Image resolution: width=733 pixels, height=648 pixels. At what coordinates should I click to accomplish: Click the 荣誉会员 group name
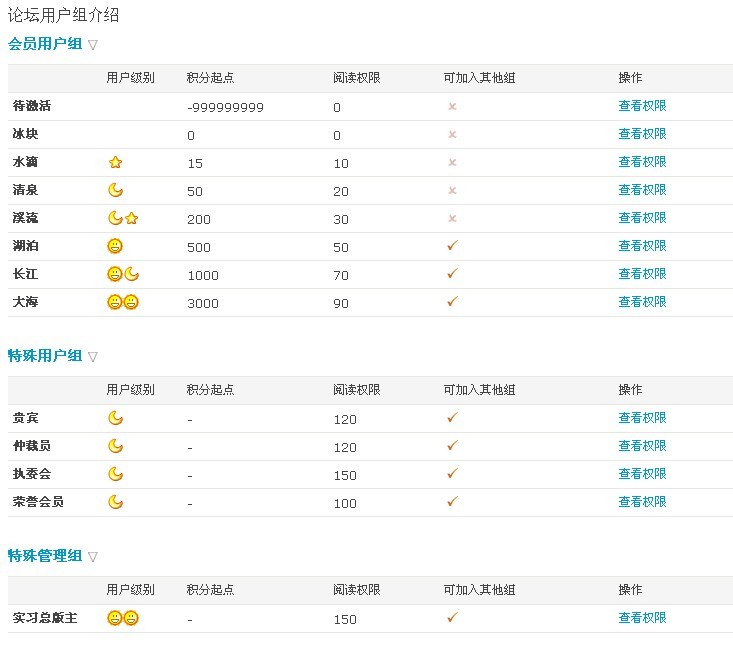[x=38, y=502]
